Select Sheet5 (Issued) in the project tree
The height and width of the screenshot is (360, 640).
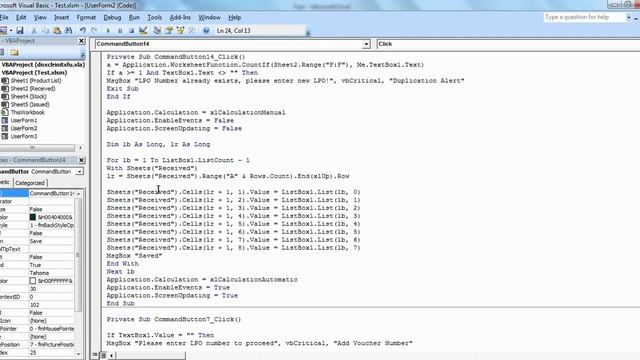coord(30,104)
